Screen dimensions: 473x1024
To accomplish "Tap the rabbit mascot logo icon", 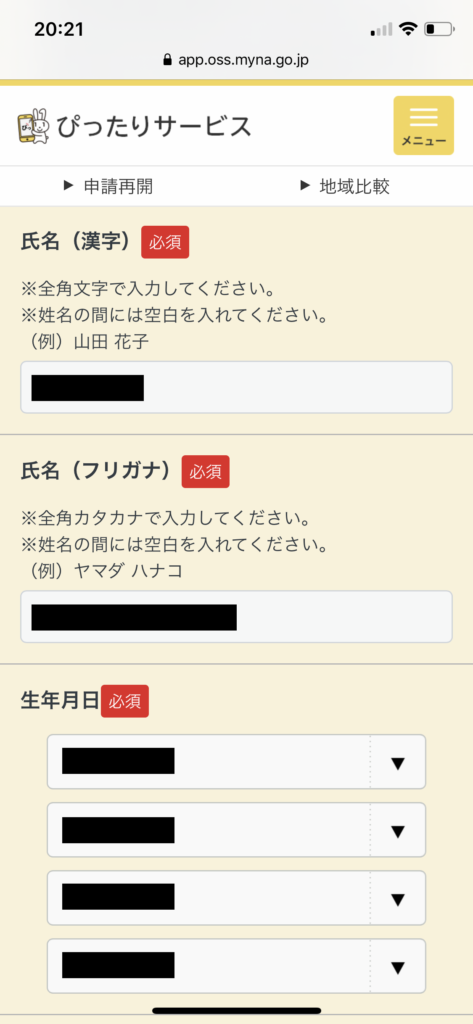I will click(x=33, y=126).
